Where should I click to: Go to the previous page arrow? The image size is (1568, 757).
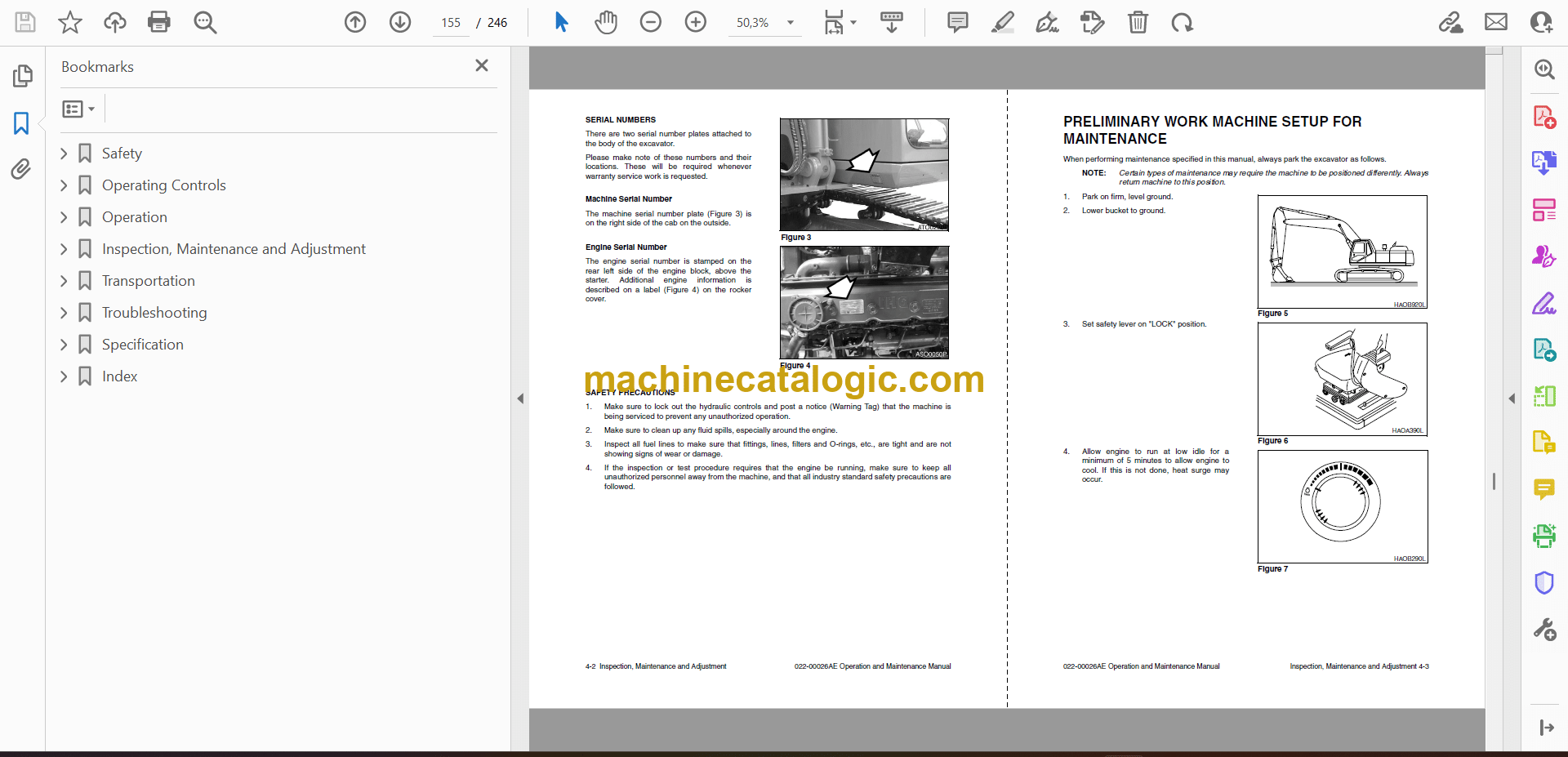[x=355, y=22]
